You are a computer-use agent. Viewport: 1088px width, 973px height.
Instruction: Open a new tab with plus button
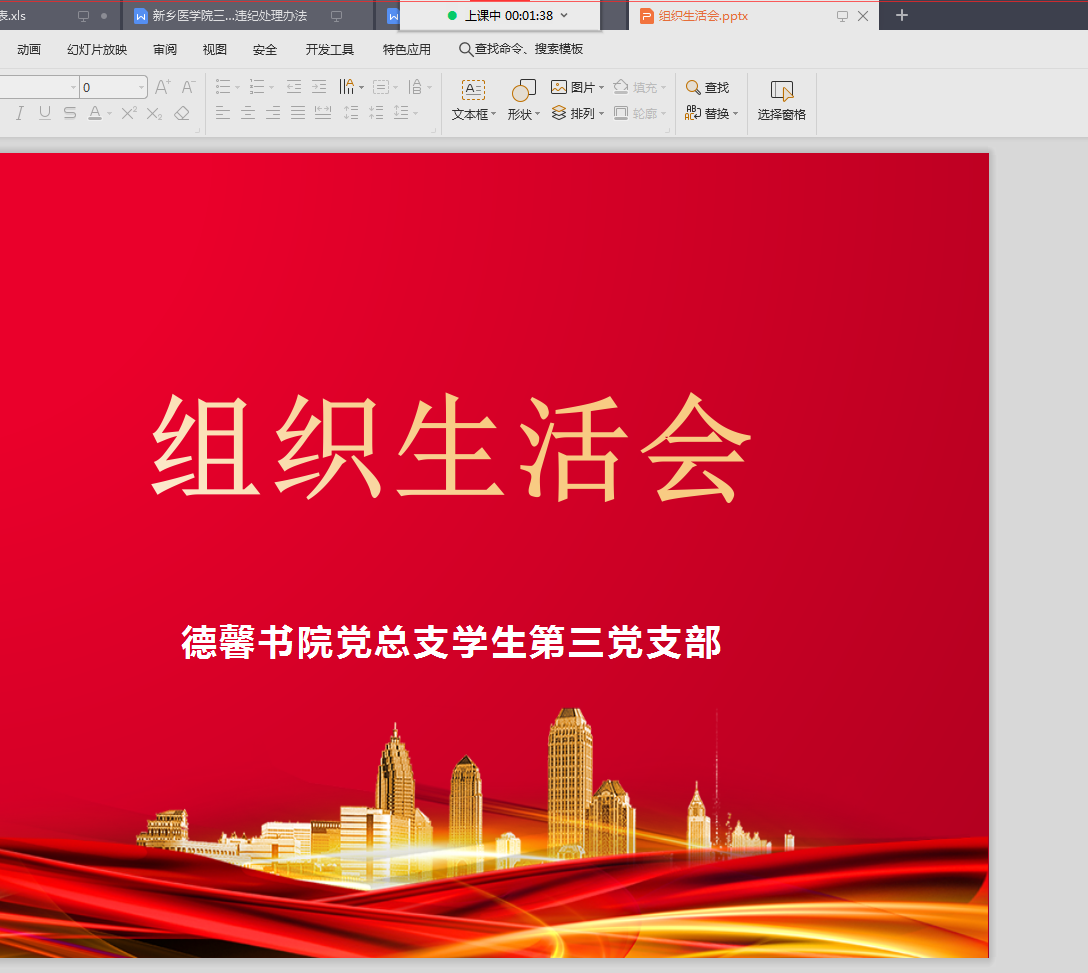point(902,15)
